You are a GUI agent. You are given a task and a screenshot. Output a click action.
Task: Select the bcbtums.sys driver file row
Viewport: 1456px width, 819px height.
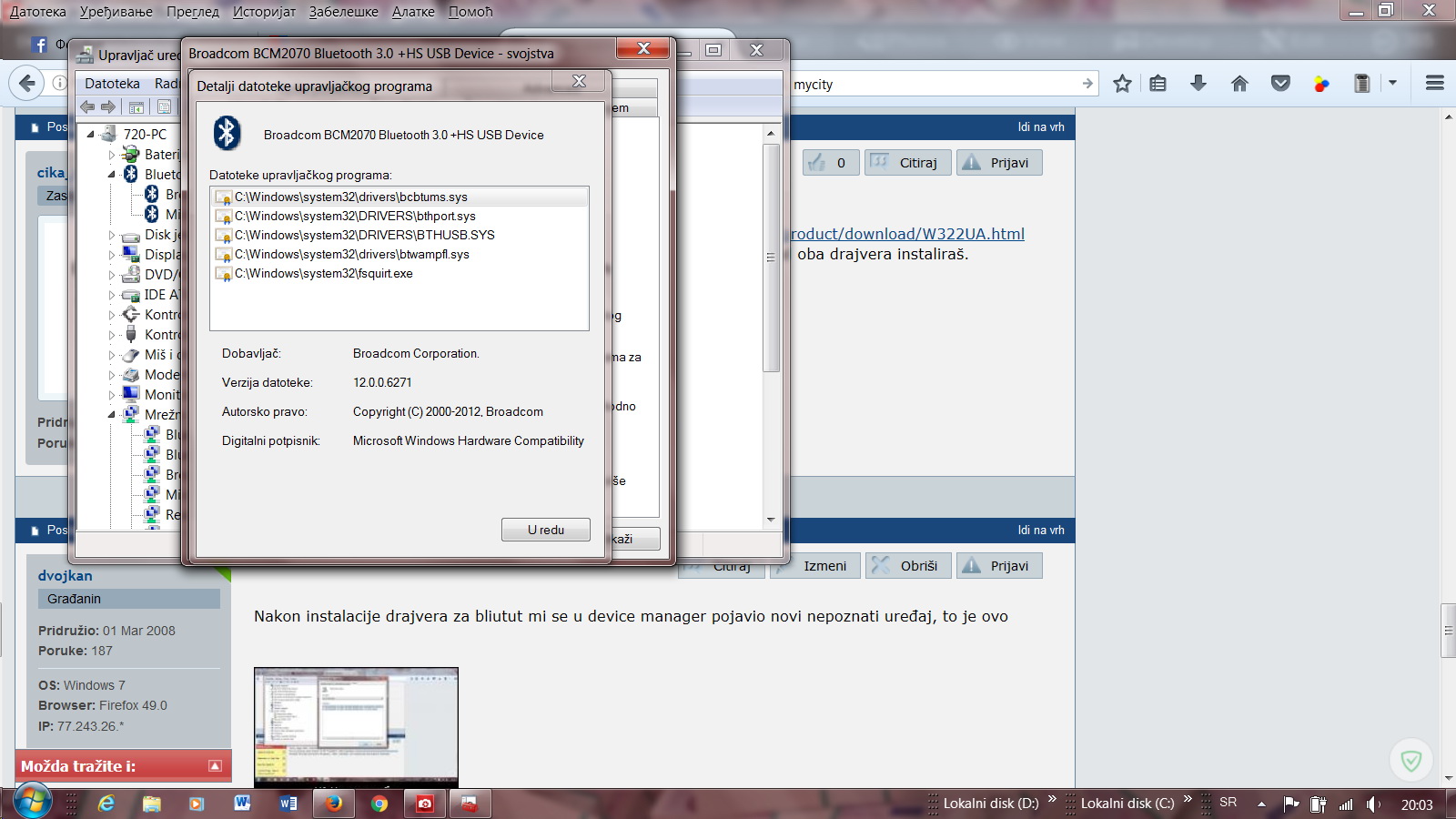click(399, 197)
